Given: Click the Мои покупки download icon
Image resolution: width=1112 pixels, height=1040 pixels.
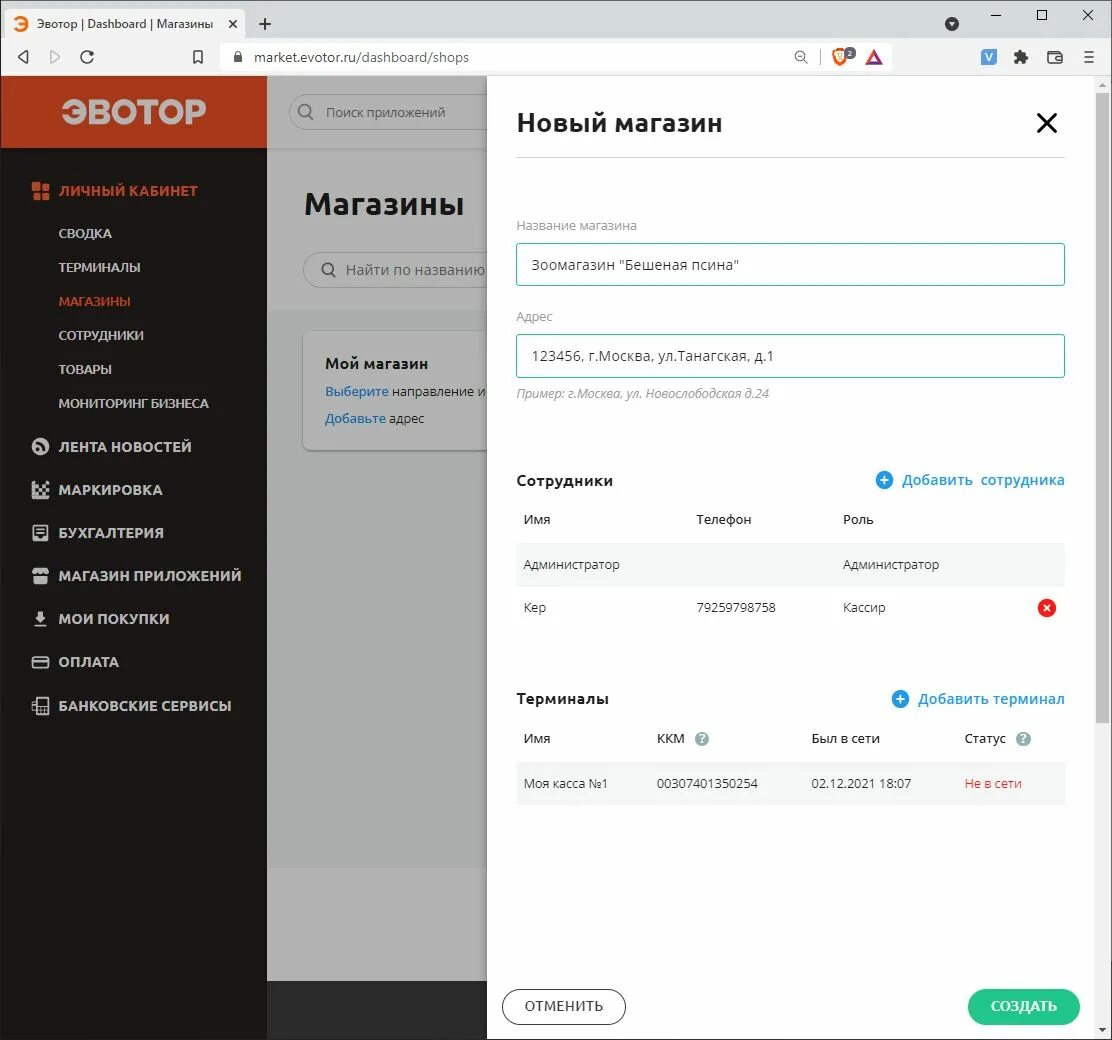Looking at the screenshot, I should (x=40, y=619).
